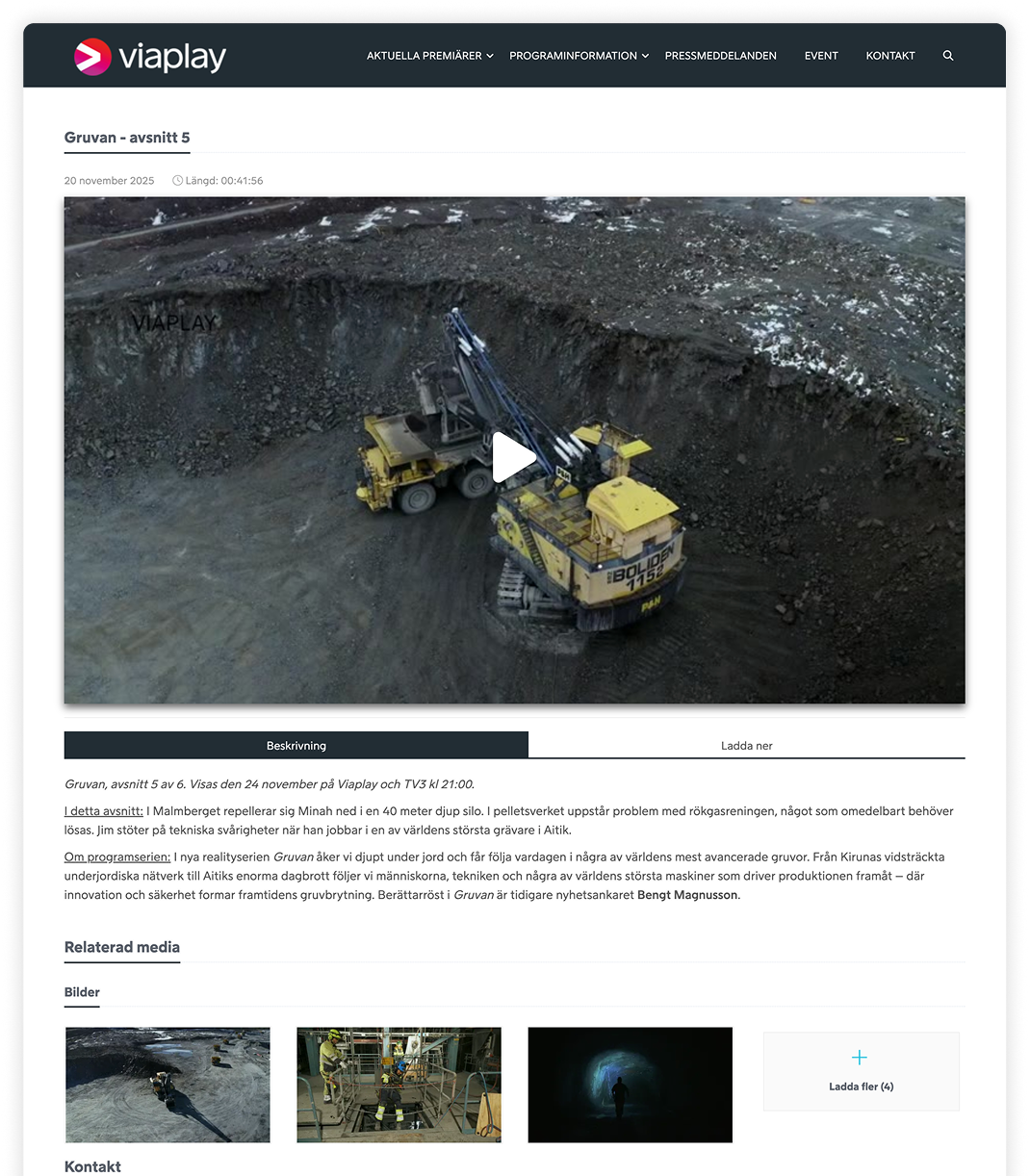Open the dark tunnel silhouette thumbnail
This screenshot has height=1176, width=1030.
631,1085
